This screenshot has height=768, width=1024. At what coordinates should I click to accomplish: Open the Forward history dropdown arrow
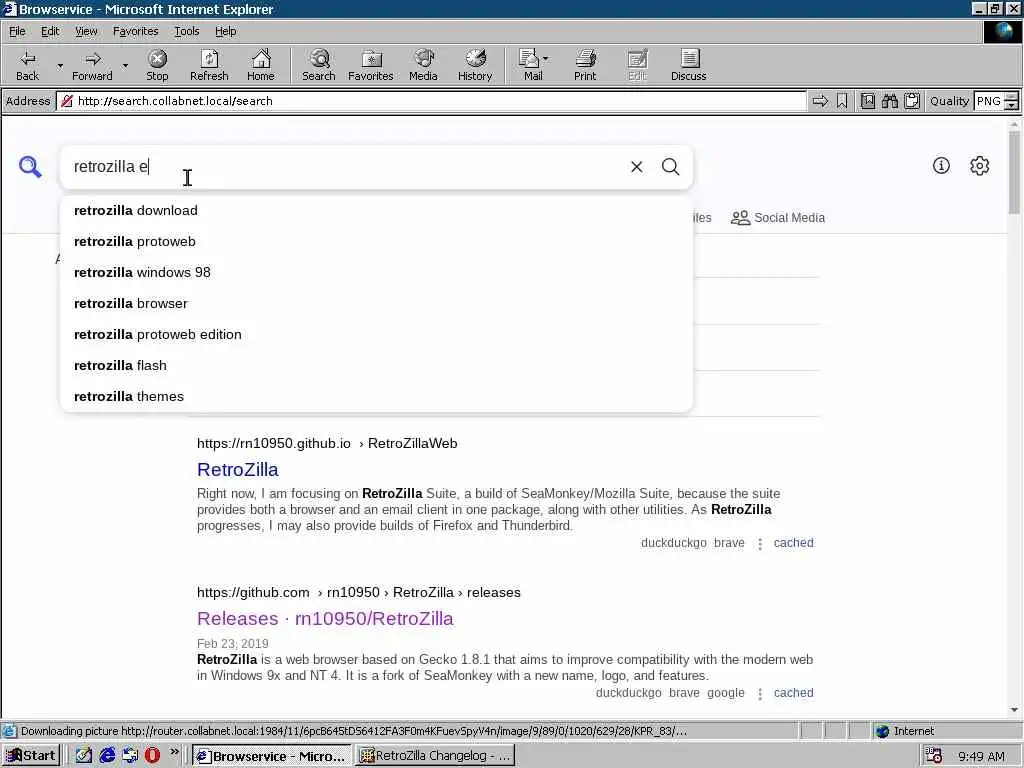pos(125,65)
